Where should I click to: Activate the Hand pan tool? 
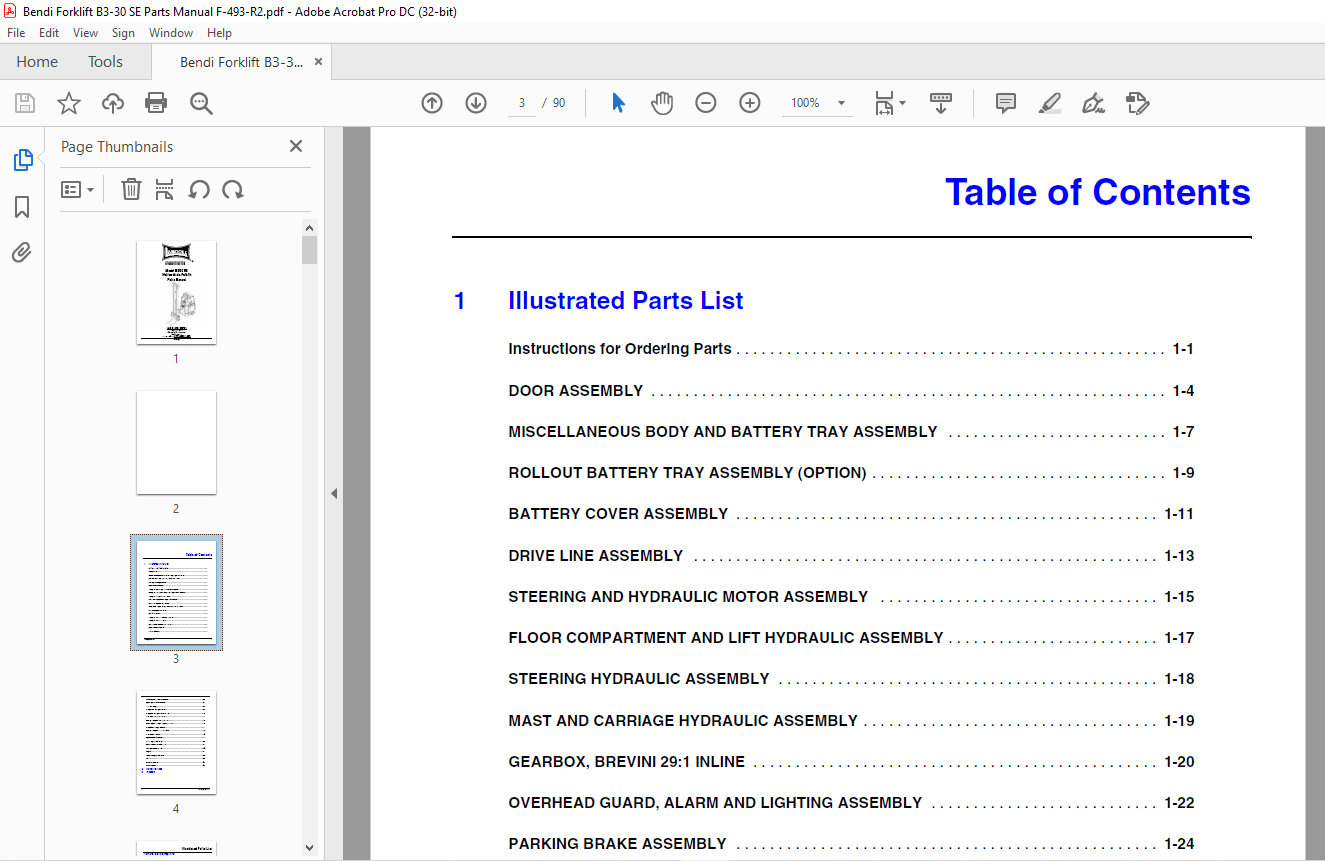pyautogui.click(x=662, y=103)
